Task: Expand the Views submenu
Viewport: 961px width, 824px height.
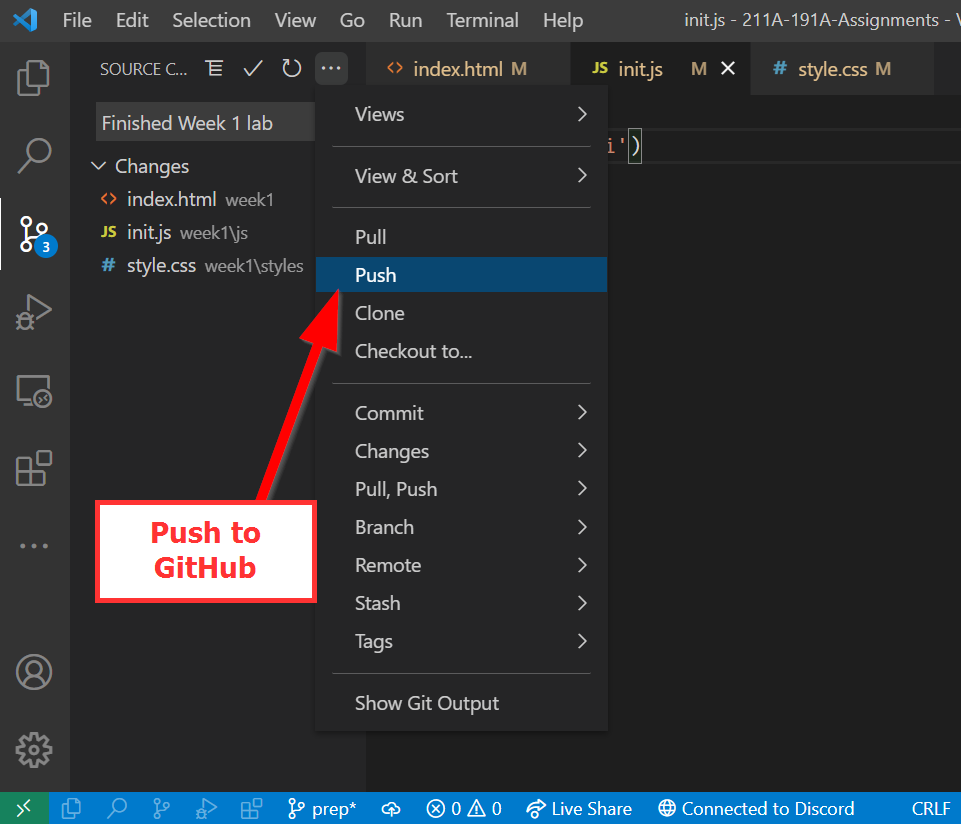Action: [470, 114]
